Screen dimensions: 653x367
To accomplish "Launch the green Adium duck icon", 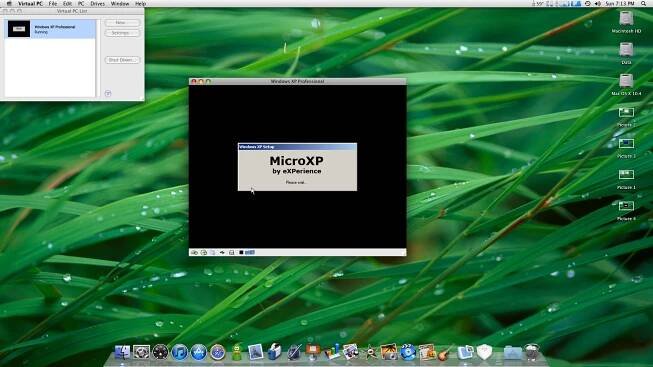I will [x=237, y=352].
